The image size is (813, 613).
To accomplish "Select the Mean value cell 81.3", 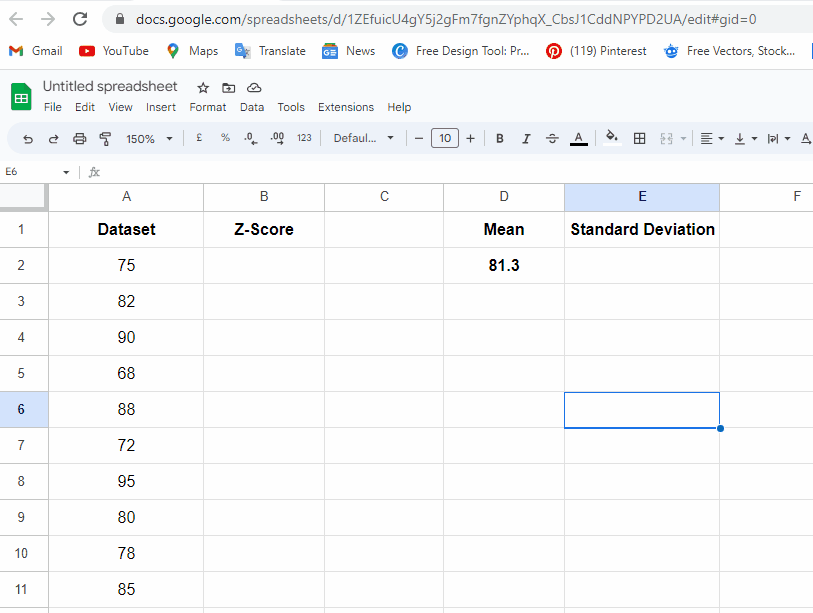I will tap(504, 266).
